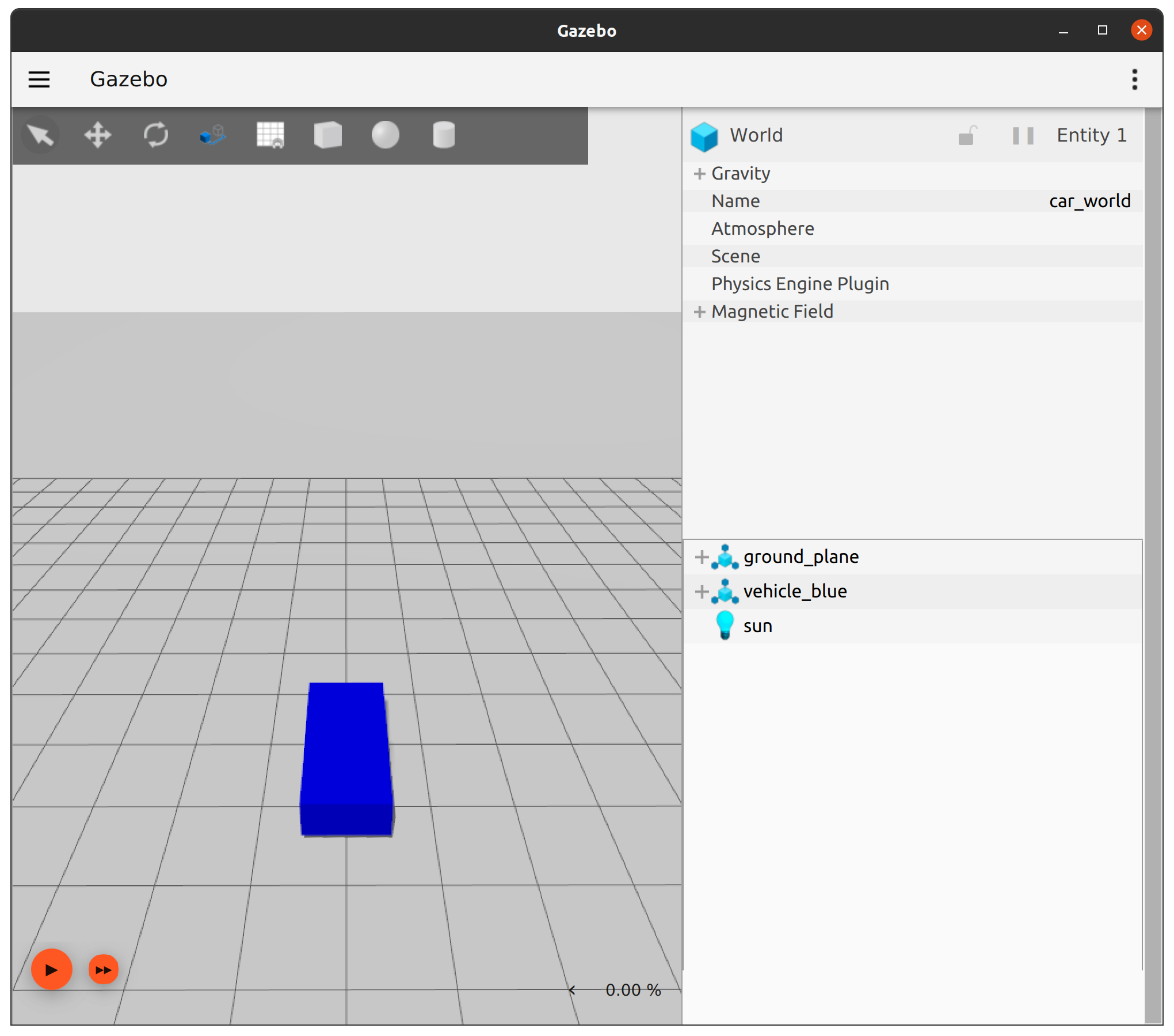Expand the vehicle_blue entity
Screen dimensions: 1174x1036
[x=700, y=591]
